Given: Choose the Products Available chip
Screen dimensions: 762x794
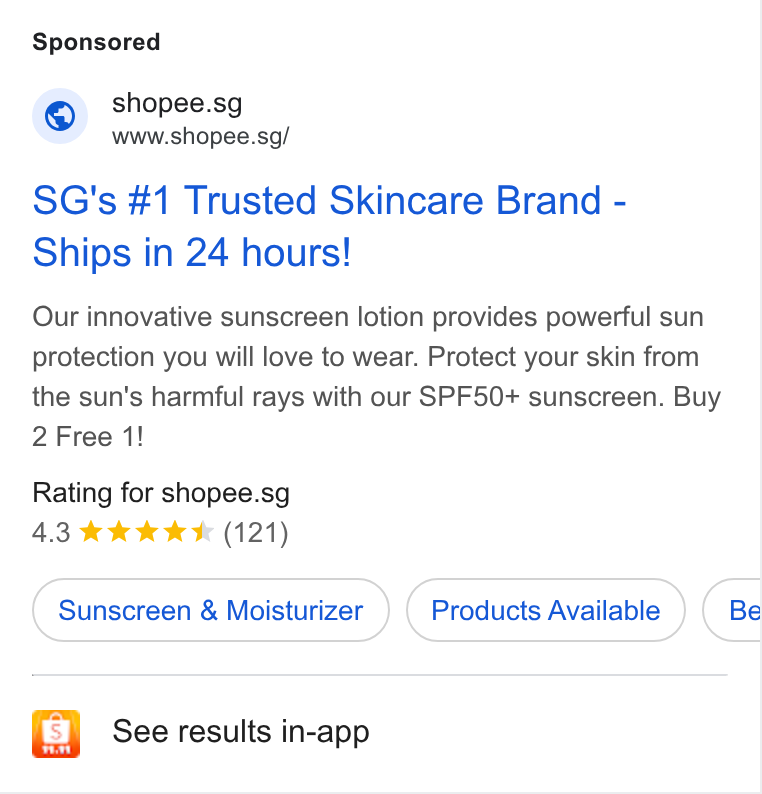Looking at the screenshot, I should click(x=546, y=610).
